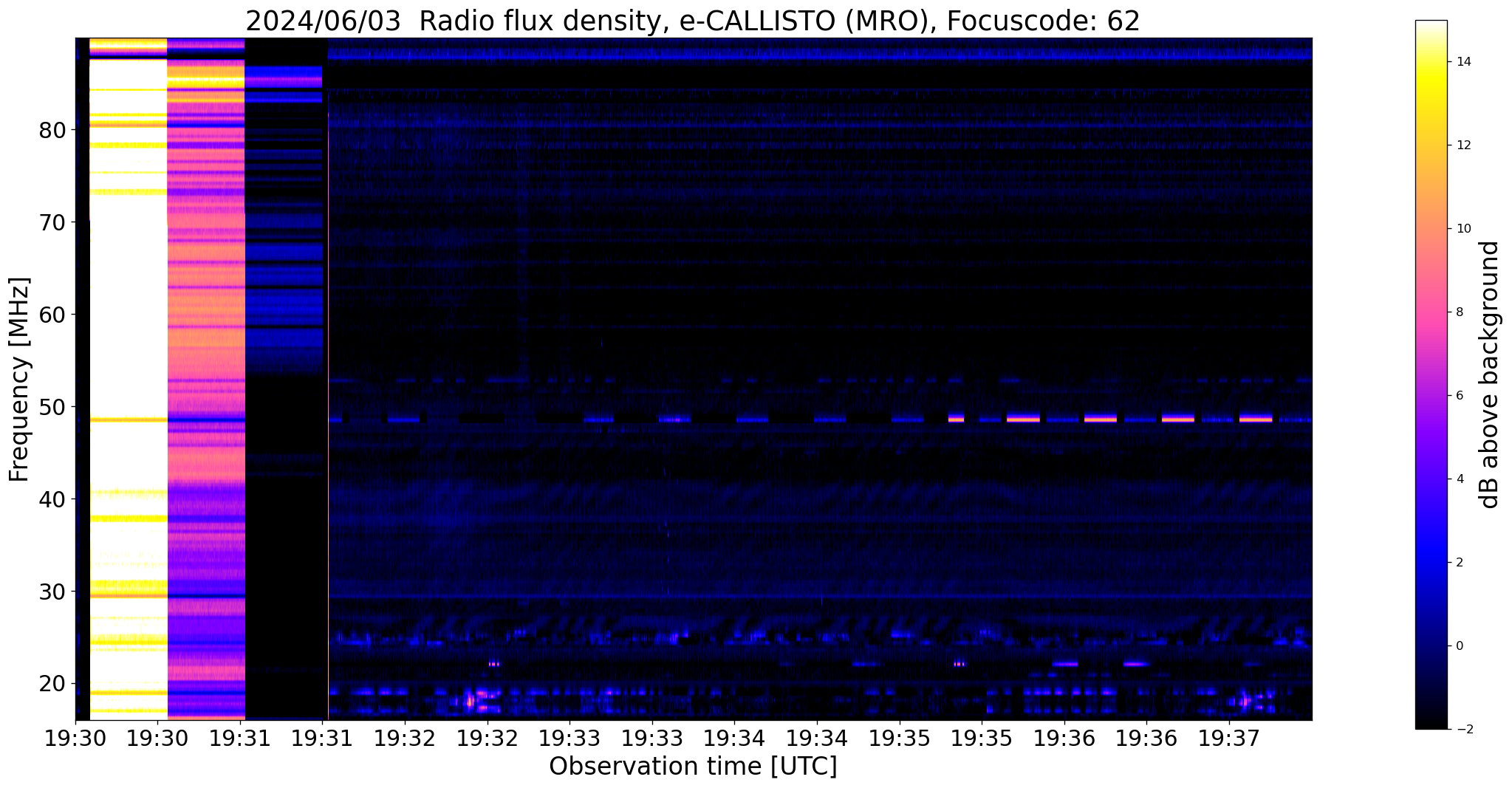Select frequency axis tick label 40
This screenshot has height=788, width=1512.
[x=53, y=499]
